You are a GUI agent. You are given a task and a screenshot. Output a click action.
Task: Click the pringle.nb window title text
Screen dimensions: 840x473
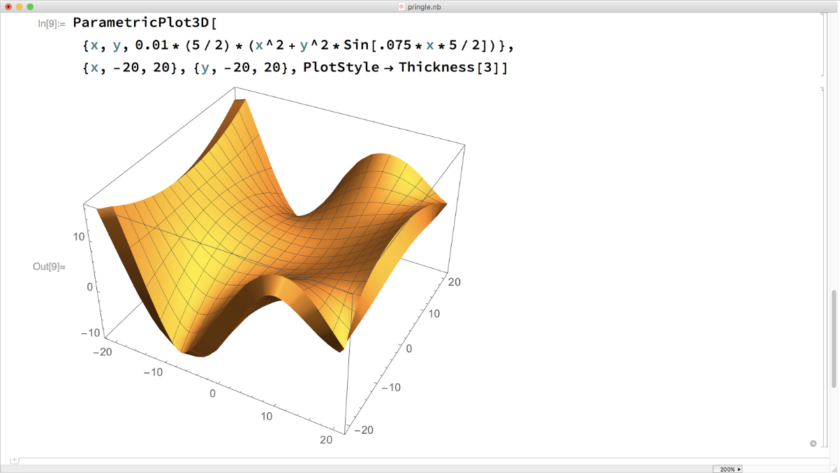[424, 7]
